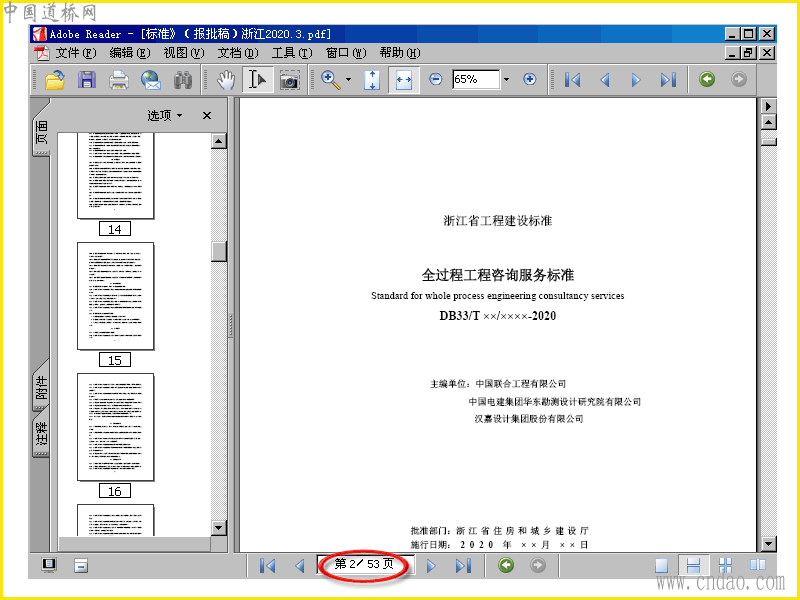
Task: Open the 帮助 menu
Action: click(x=399, y=53)
